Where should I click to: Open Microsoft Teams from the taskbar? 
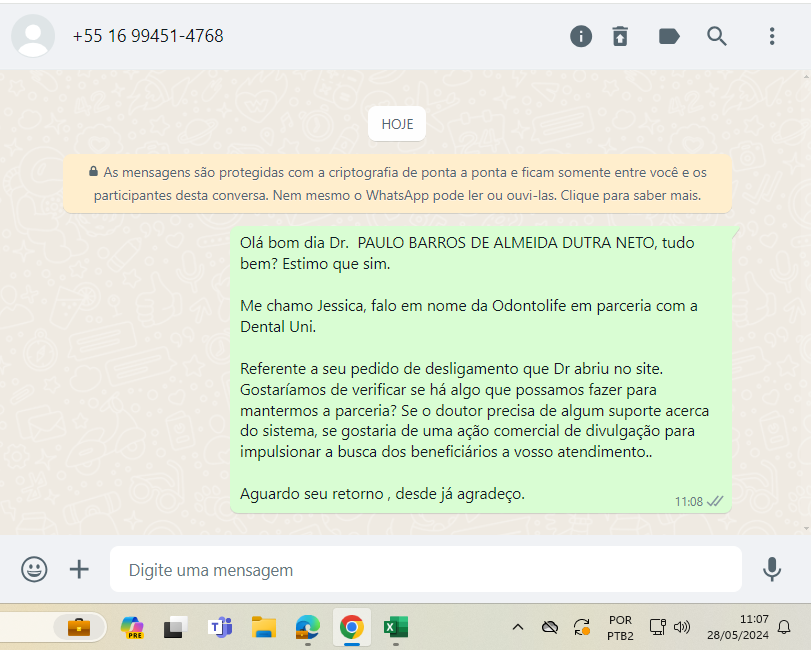[220, 627]
